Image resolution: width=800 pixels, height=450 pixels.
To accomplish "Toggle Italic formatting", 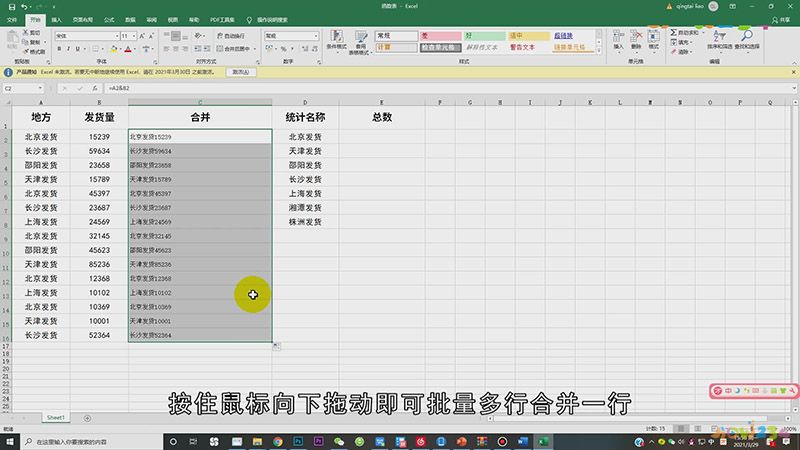I will 68,49.
